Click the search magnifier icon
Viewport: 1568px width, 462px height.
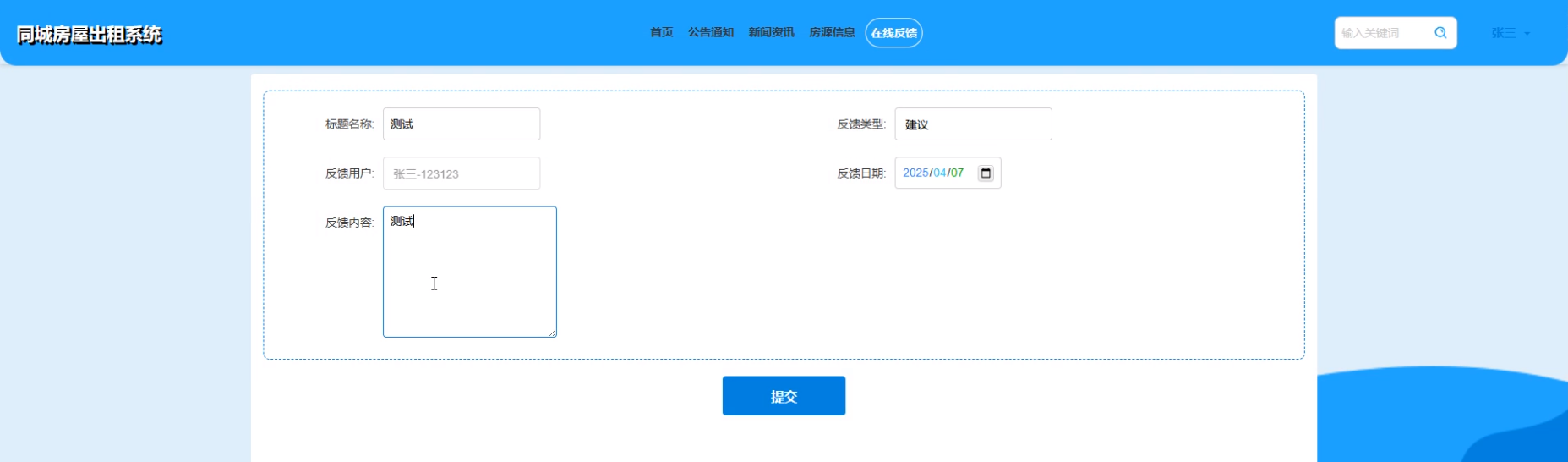pos(1440,33)
